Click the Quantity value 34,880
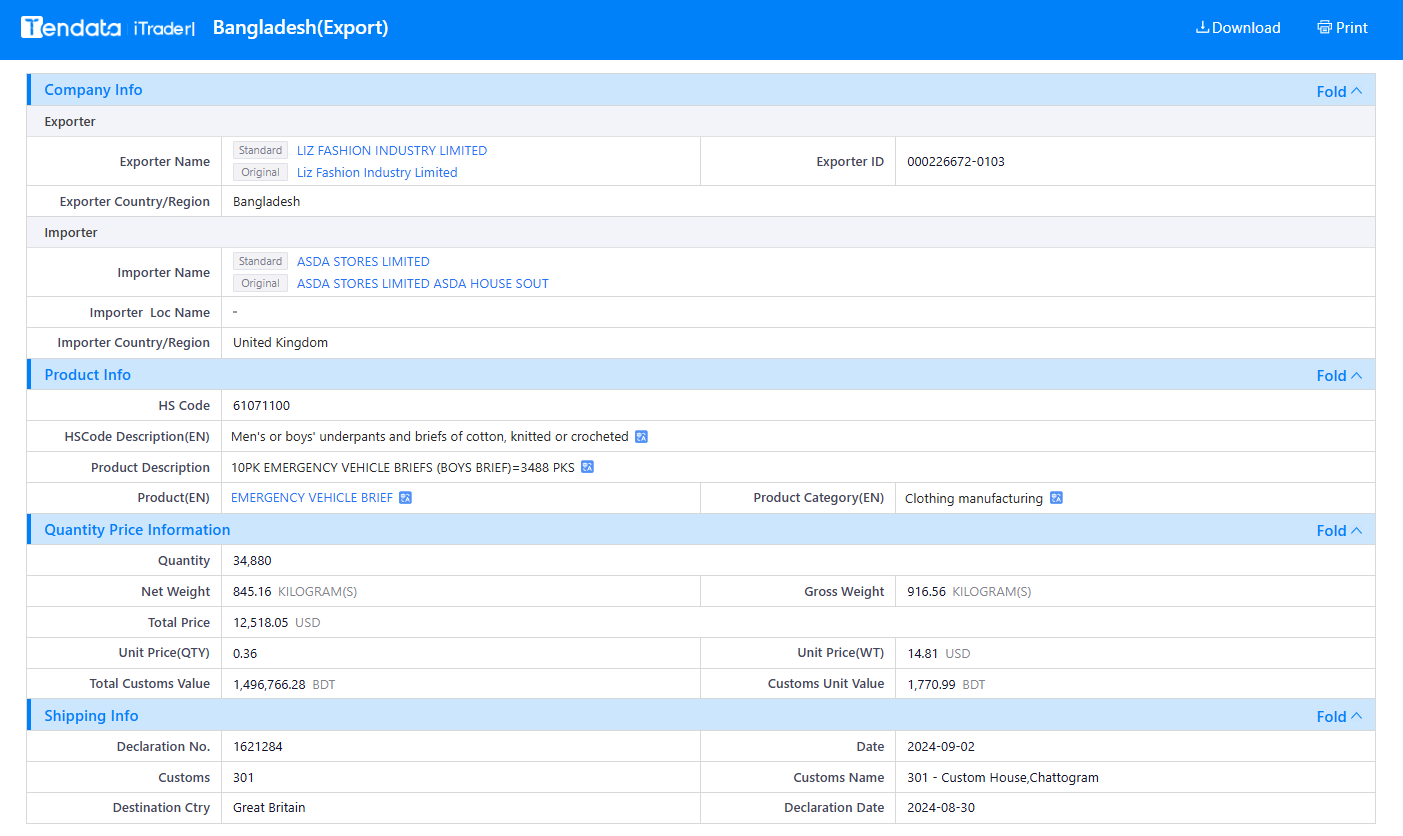This screenshot has width=1403, height=836. tap(252, 561)
